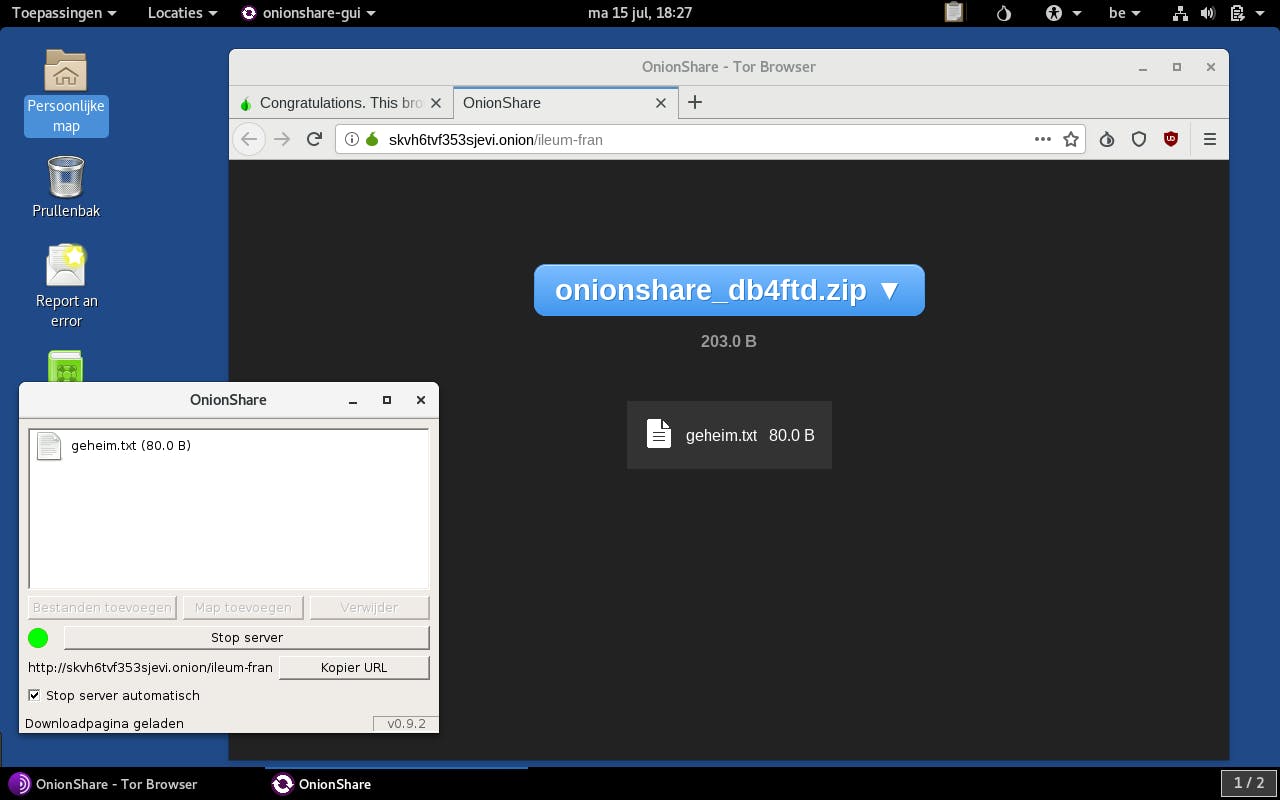Download onionshare_db4ftd.zip via the blue button
The height and width of the screenshot is (800, 1280).
(x=729, y=290)
